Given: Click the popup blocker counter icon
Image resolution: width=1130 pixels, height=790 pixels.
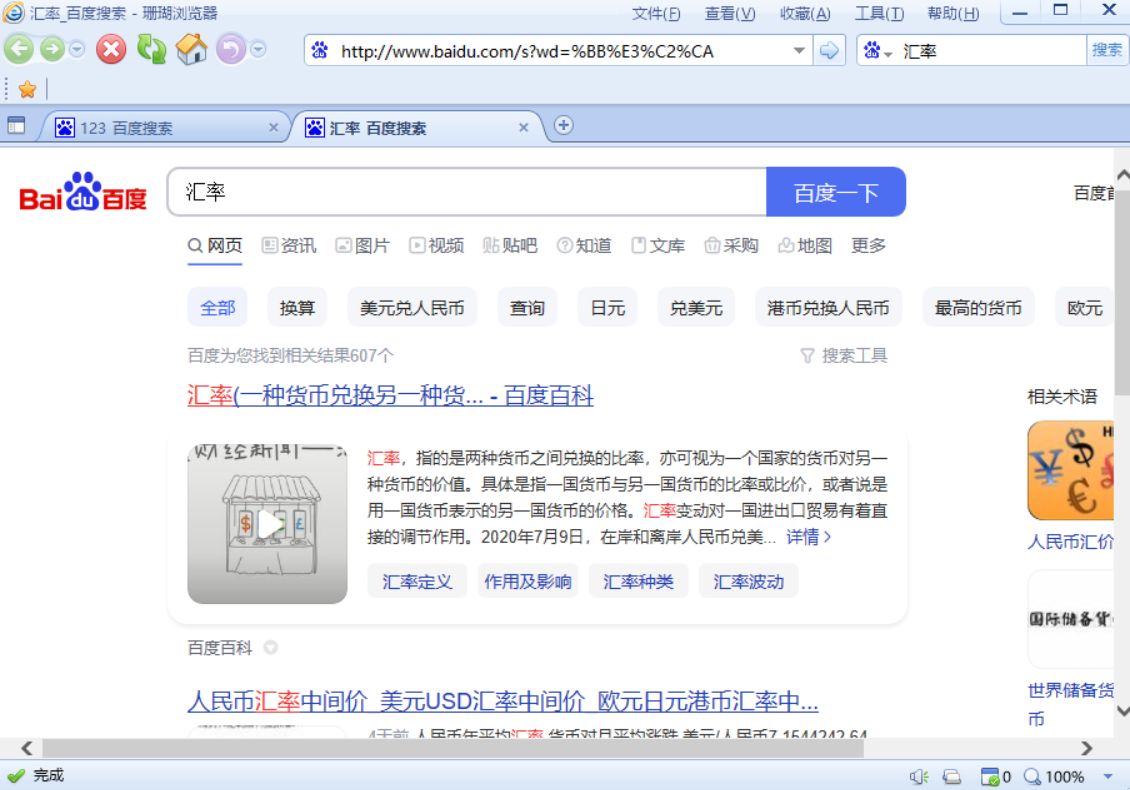Looking at the screenshot, I should [990, 776].
